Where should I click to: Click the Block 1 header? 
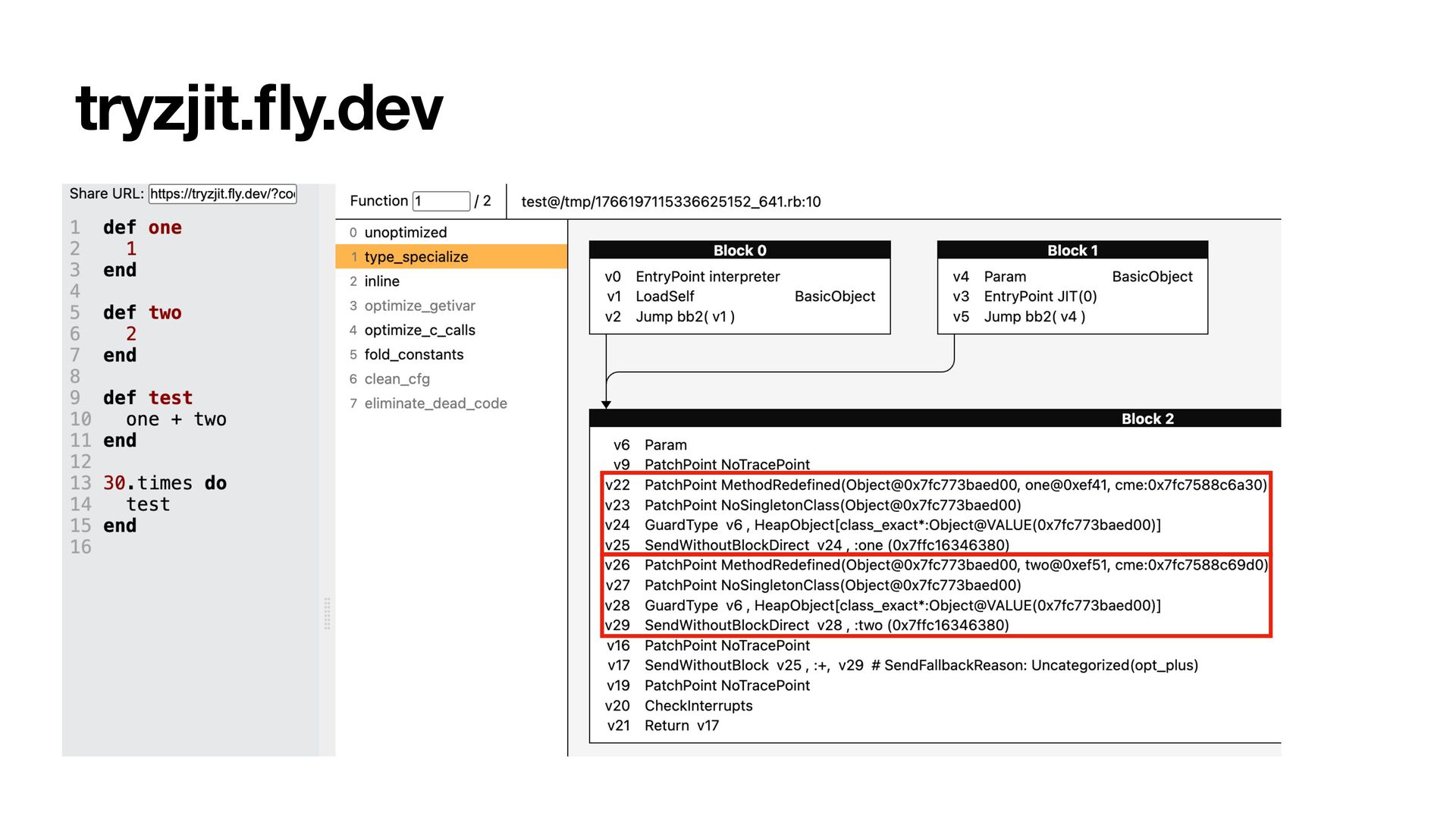coord(1072,250)
